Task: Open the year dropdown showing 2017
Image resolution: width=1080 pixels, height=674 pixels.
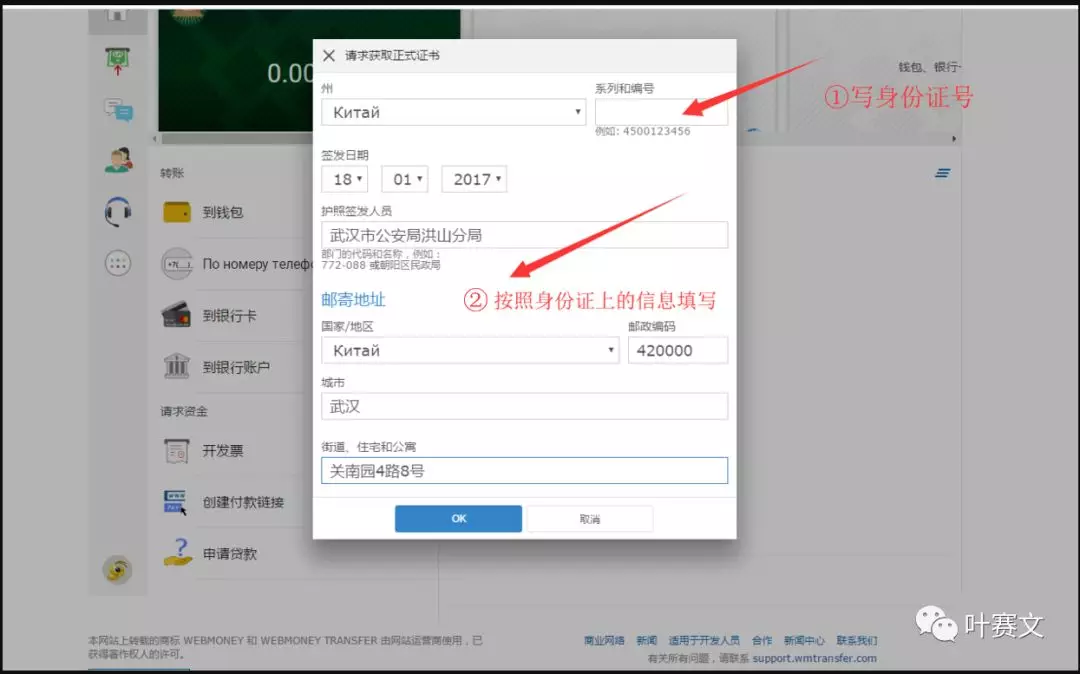Action: [474, 179]
